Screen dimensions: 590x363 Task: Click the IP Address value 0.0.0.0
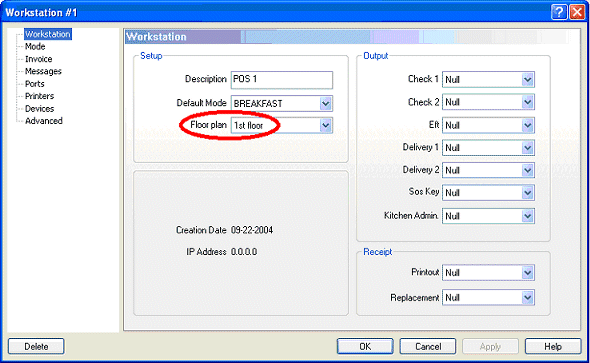pos(244,252)
